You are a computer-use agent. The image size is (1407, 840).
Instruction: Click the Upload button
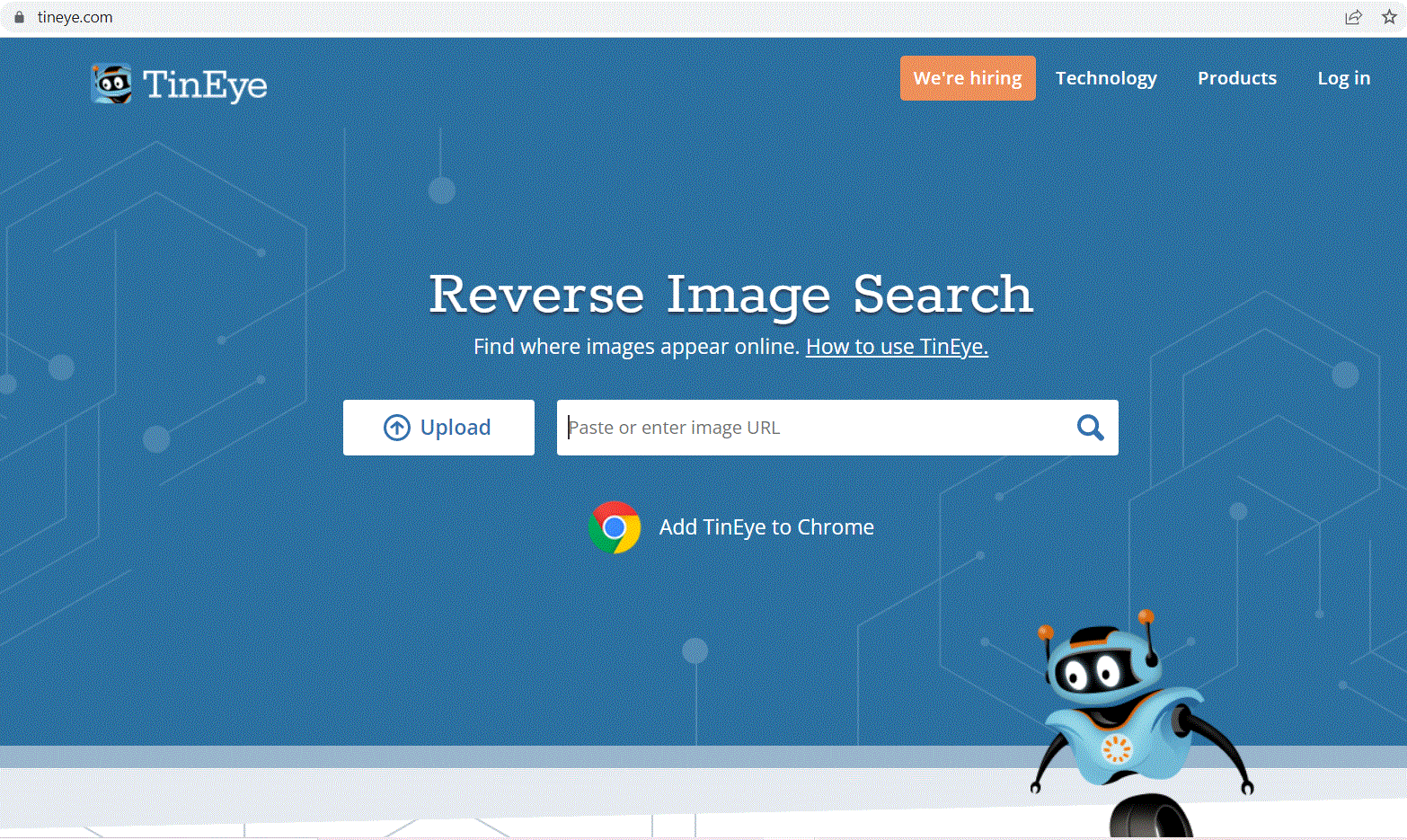[438, 428]
